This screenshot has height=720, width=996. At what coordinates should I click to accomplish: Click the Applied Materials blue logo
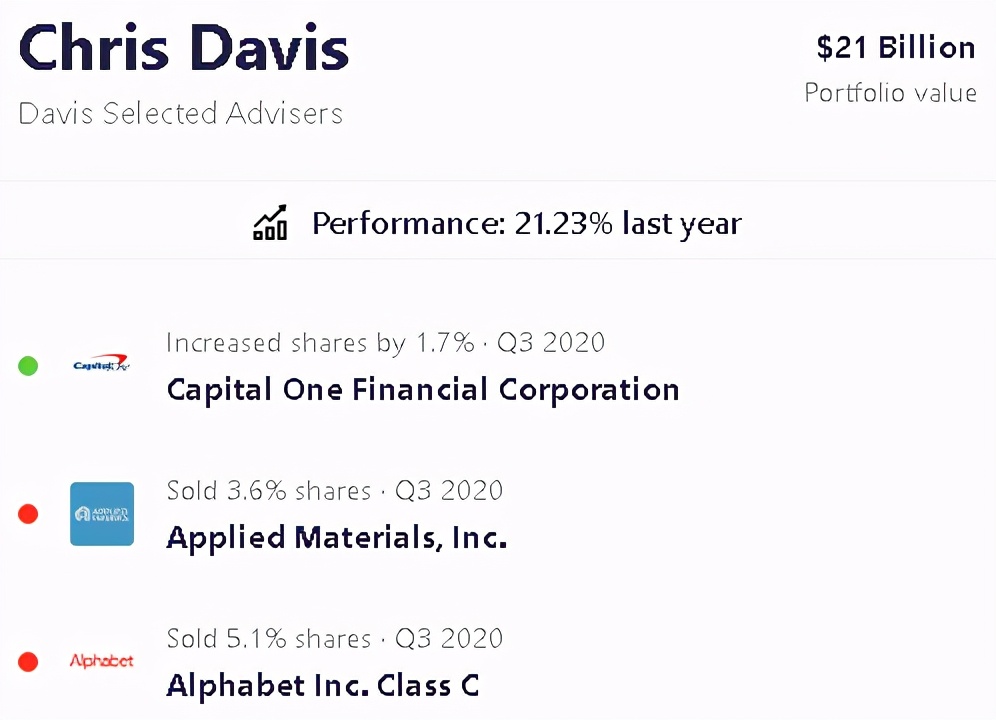[x=102, y=514]
